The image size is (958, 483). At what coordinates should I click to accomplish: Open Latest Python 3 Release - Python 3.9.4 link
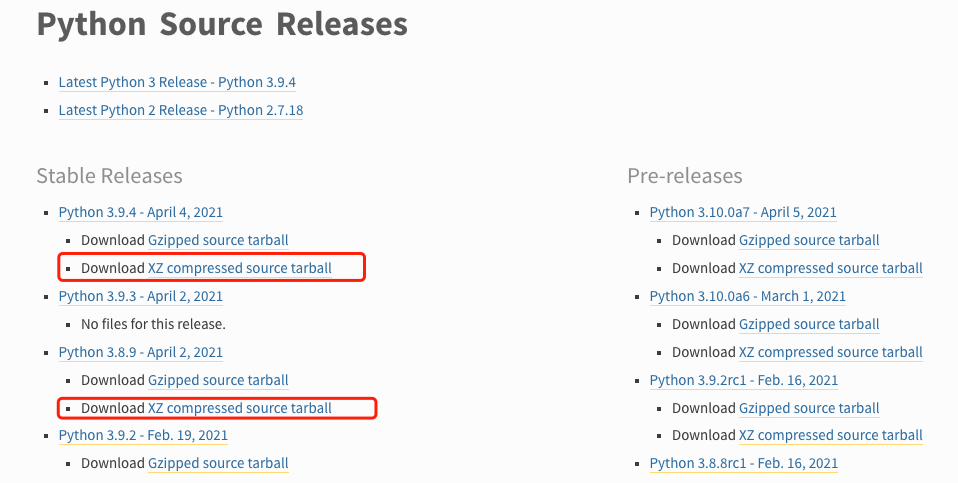177,82
